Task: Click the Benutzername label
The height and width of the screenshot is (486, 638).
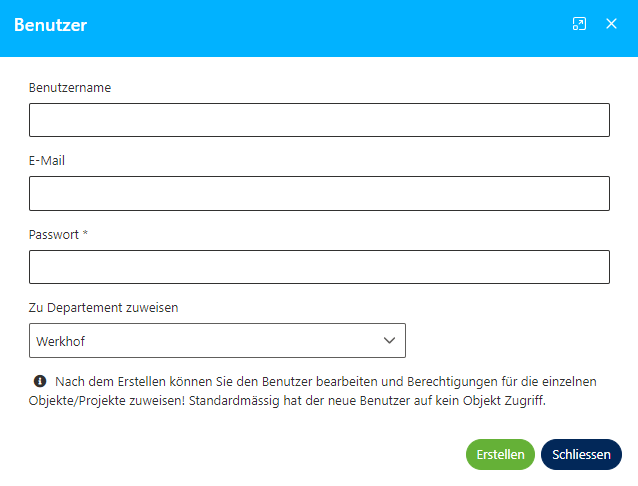Action: 70,87
